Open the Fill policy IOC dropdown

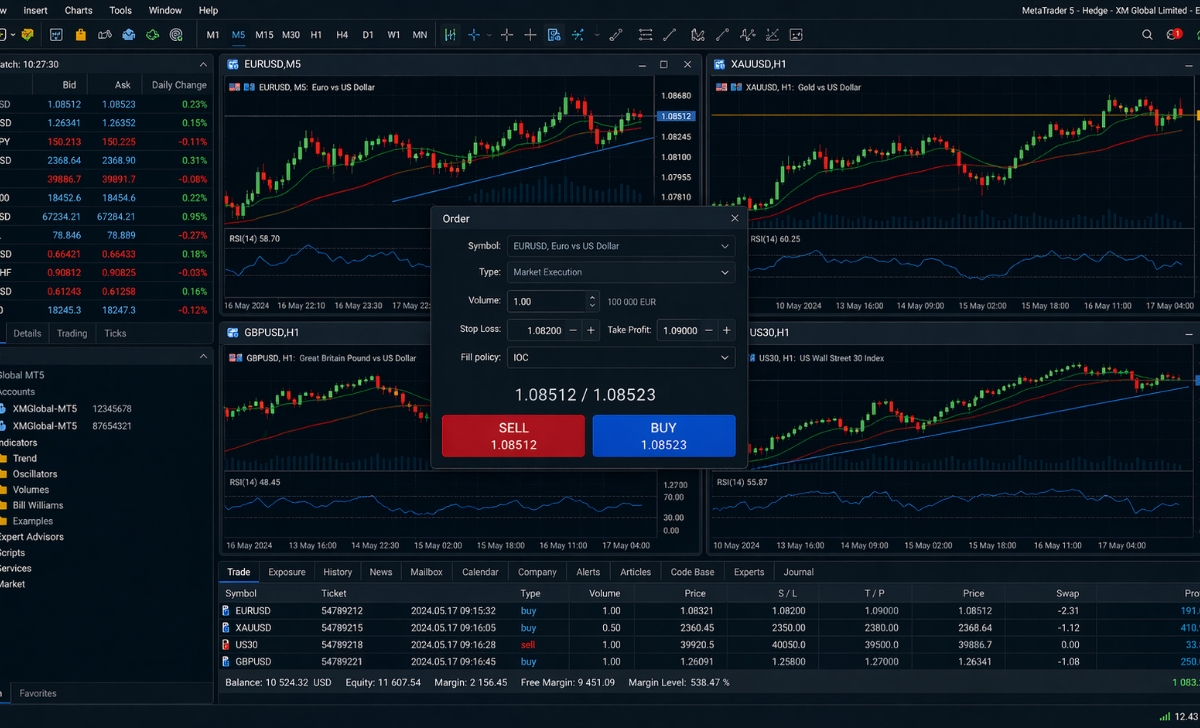pos(621,357)
